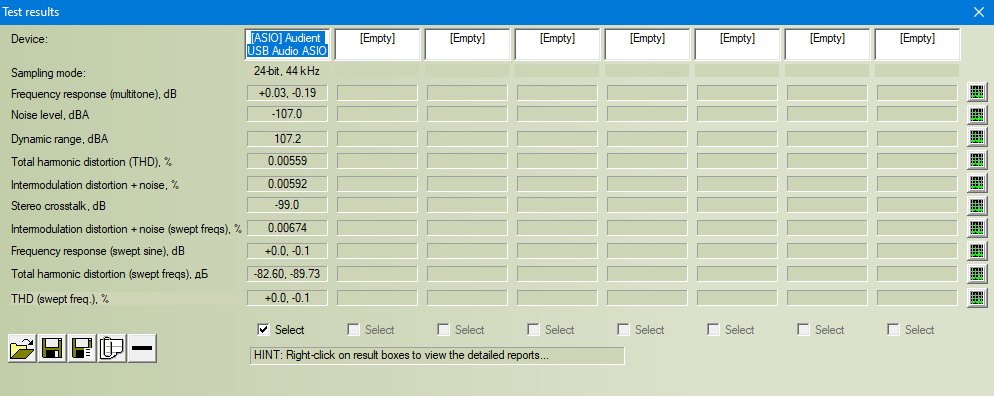Screen dimensions: 994x396
Task: View frequency response swept sine graph icon
Action: [977, 252]
